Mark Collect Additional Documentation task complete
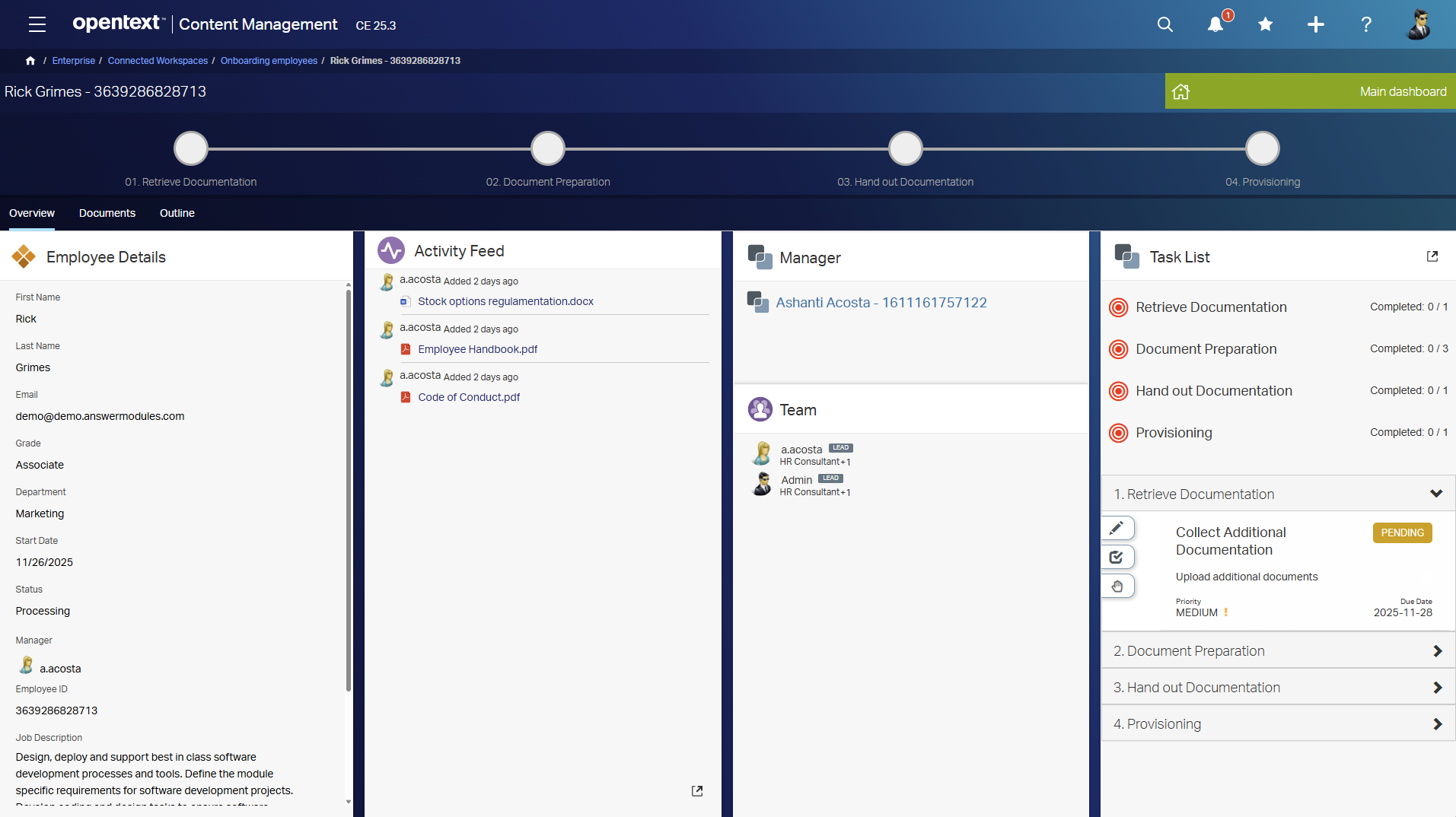 (1117, 557)
